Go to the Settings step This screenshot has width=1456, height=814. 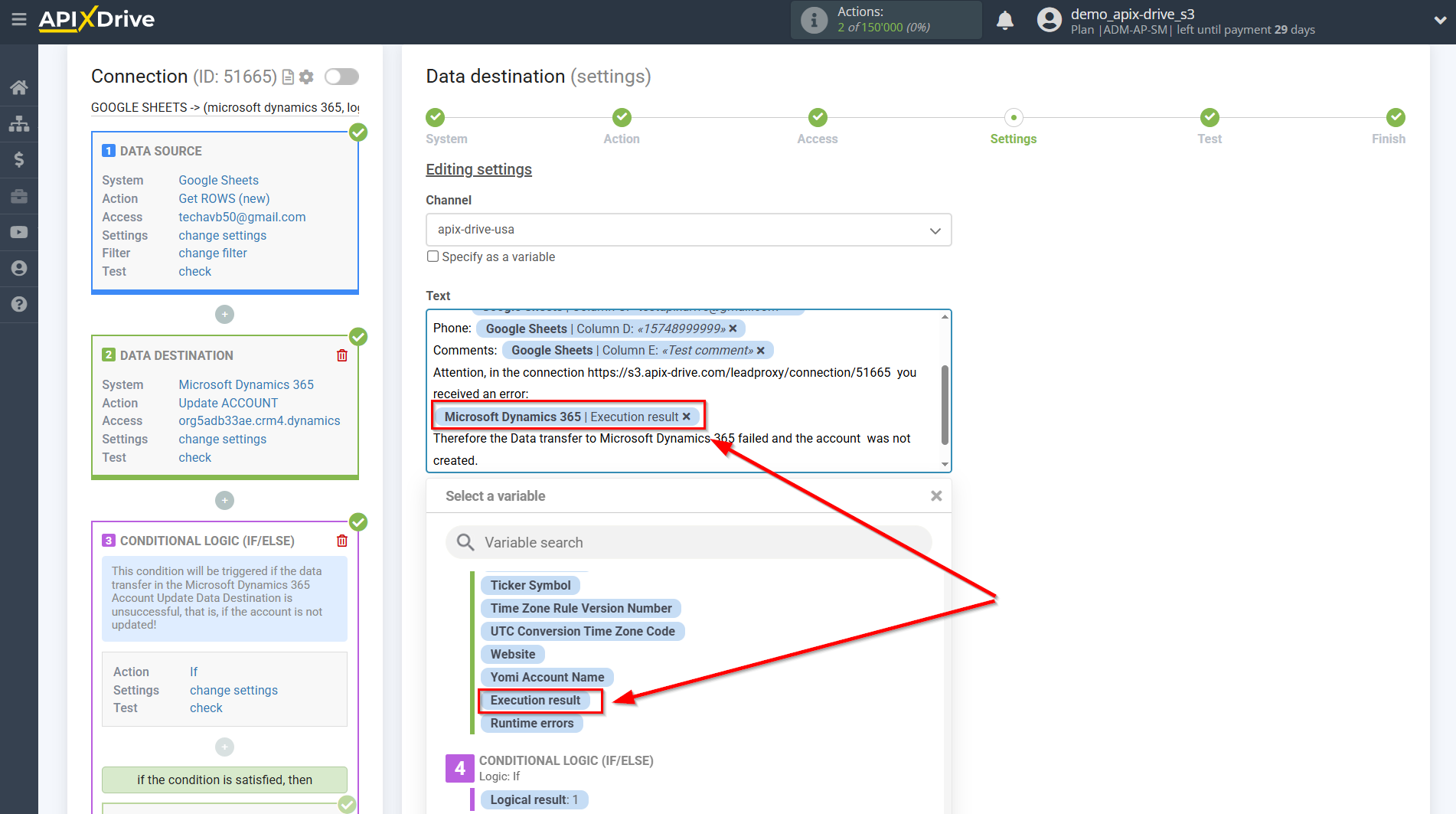(x=1014, y=117)
